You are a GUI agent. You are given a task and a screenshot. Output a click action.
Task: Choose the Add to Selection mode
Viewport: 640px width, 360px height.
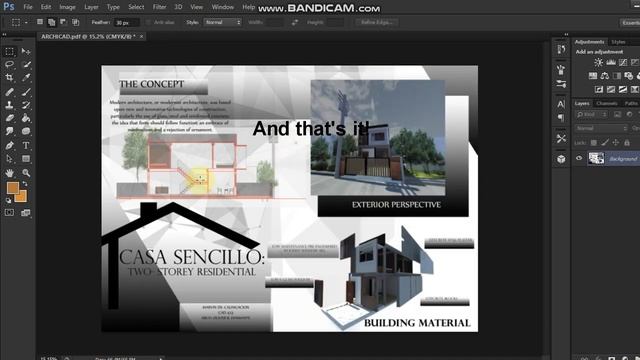pyautogui.click(x=51, y=22)
